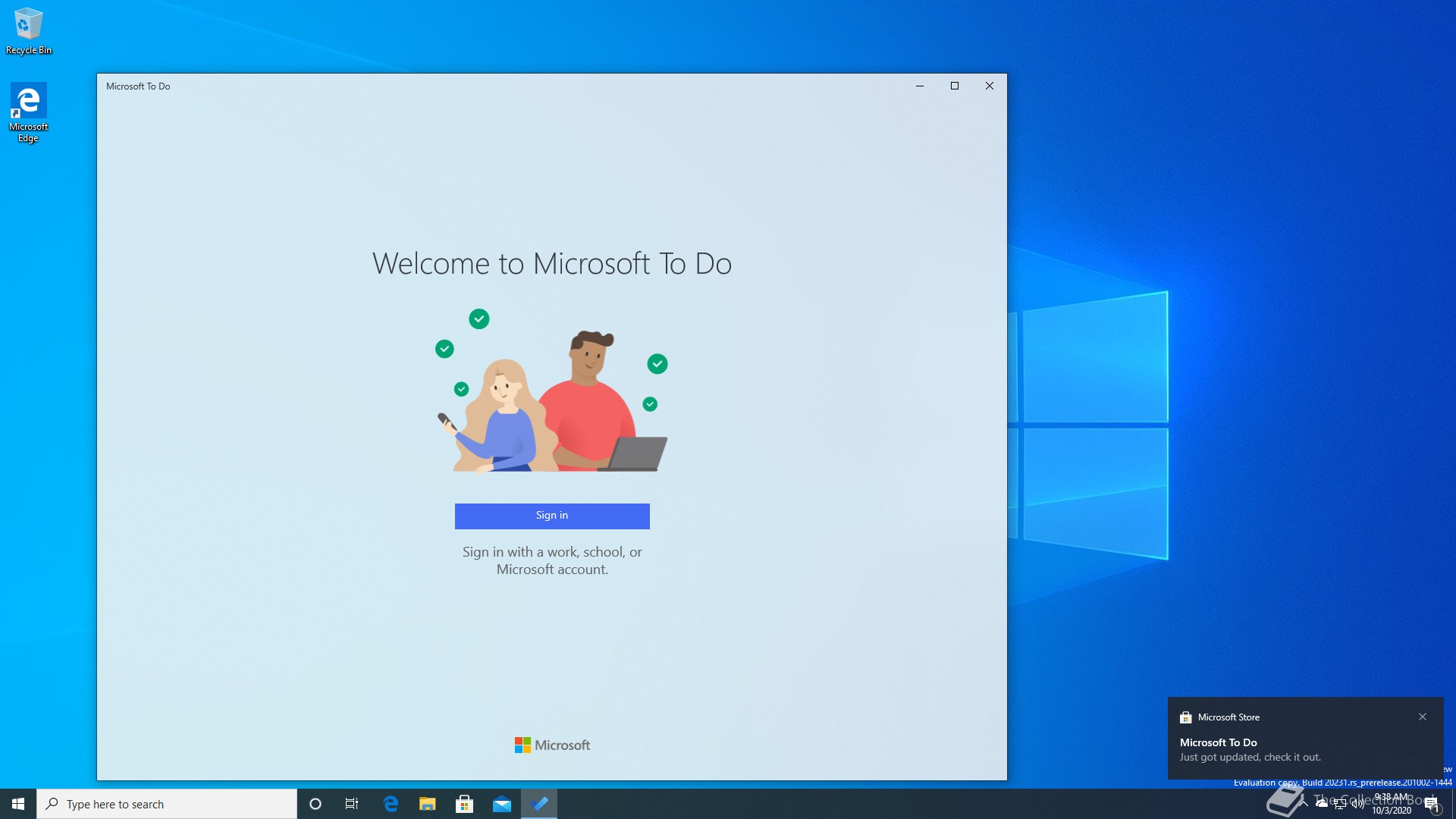Click the 'Microsoft To Do' window title
Screen dimensions: 1456x819
coord(138,86)
